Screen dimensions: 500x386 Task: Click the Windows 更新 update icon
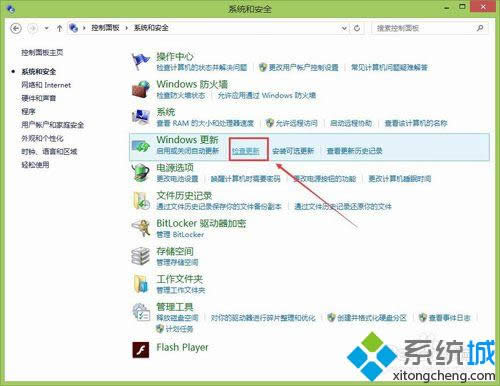(141, 146)
